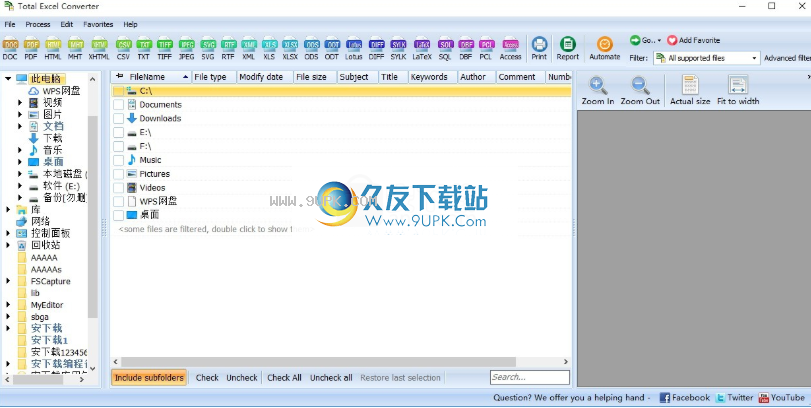The width and height of the screenshot is (811, 408).
Task: Open the File menu
Action: pyautogui.click(x=10, y=24)
